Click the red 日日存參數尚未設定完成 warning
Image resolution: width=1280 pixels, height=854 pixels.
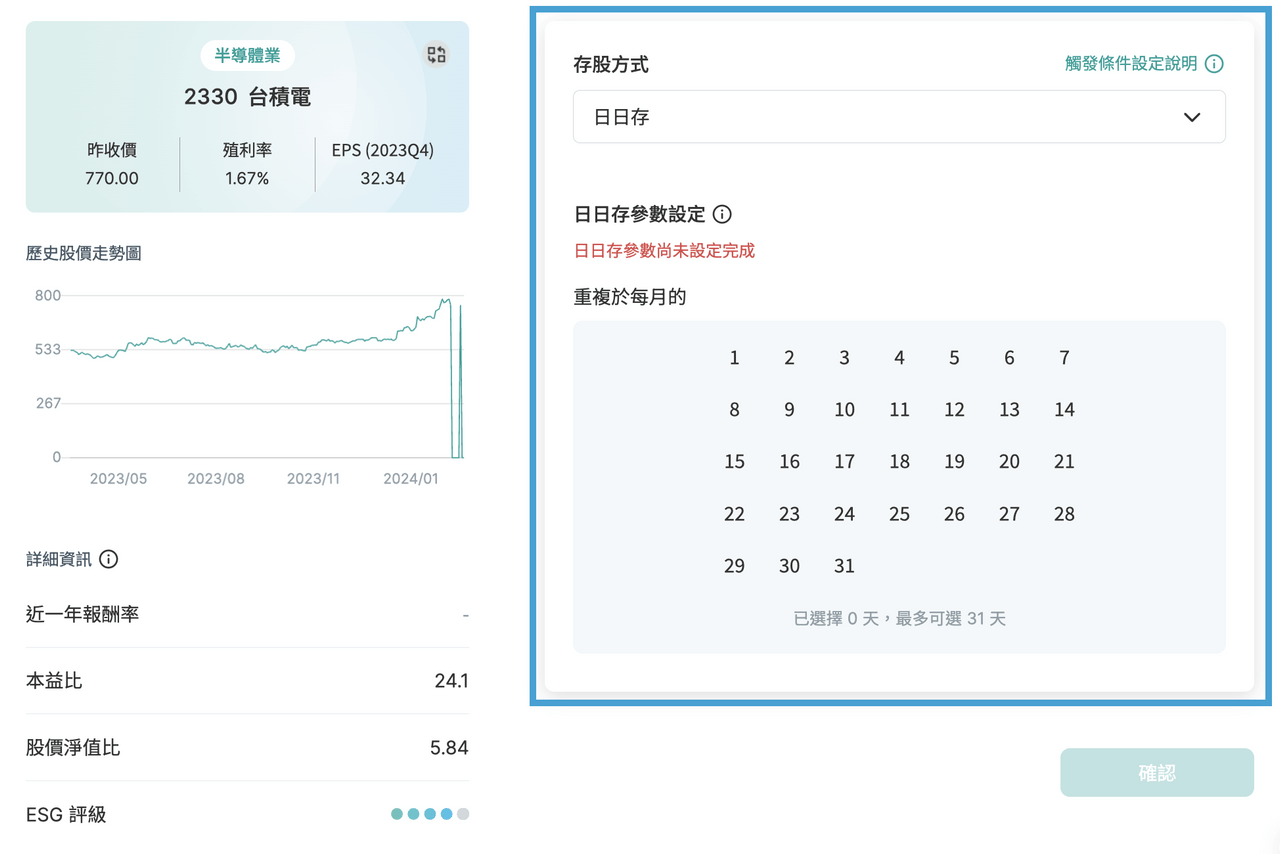[664, 251]
